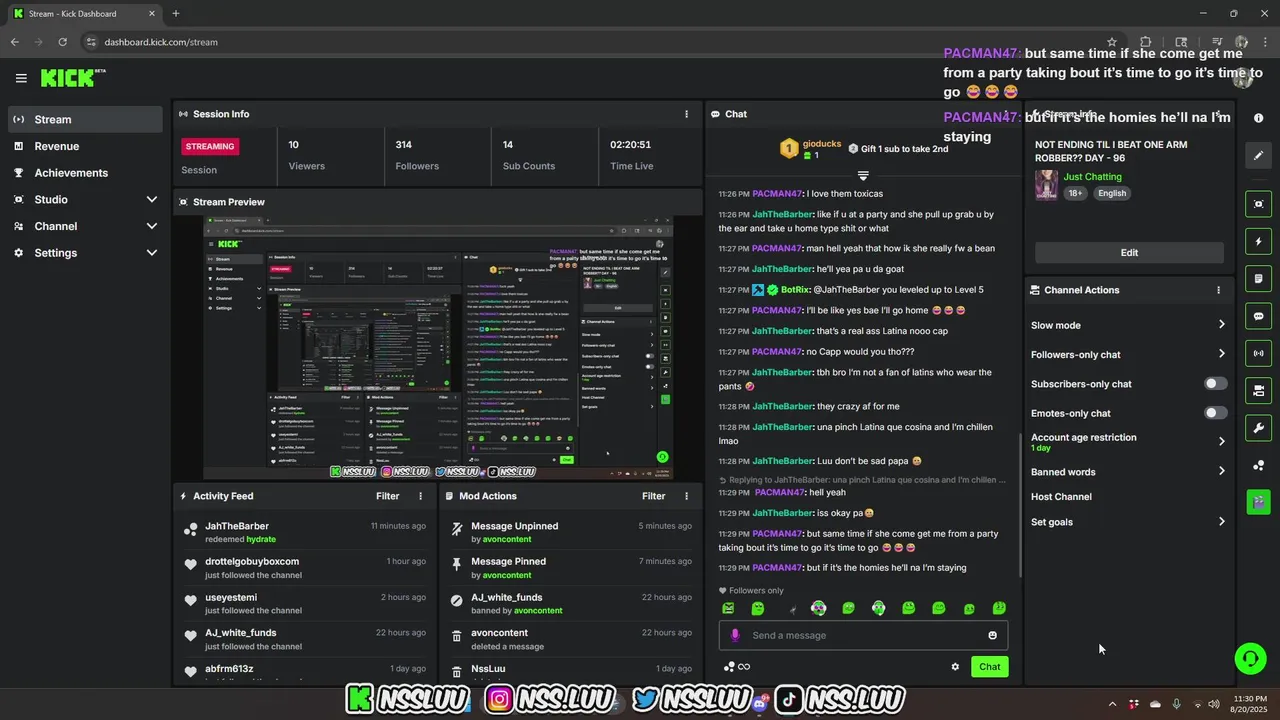Select Host Channel action
This screenshot has height=720, width=1280.
pyautogui.click(x=1061, y=497)
